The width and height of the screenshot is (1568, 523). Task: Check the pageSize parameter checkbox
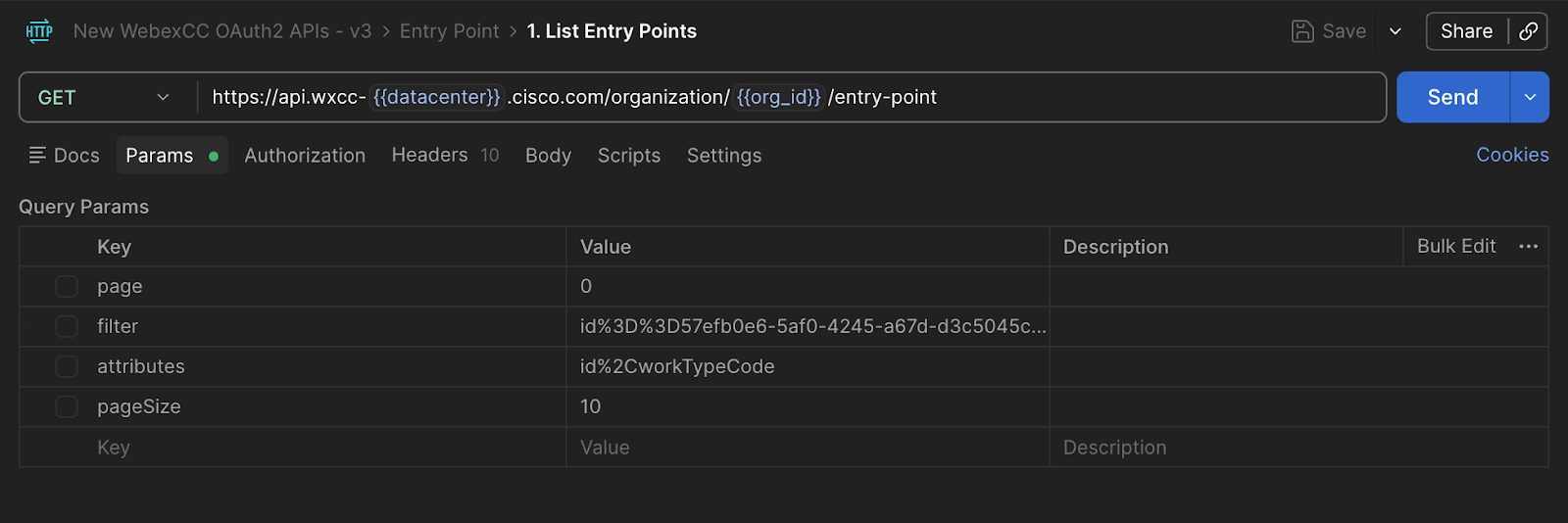tap(67, 406)
